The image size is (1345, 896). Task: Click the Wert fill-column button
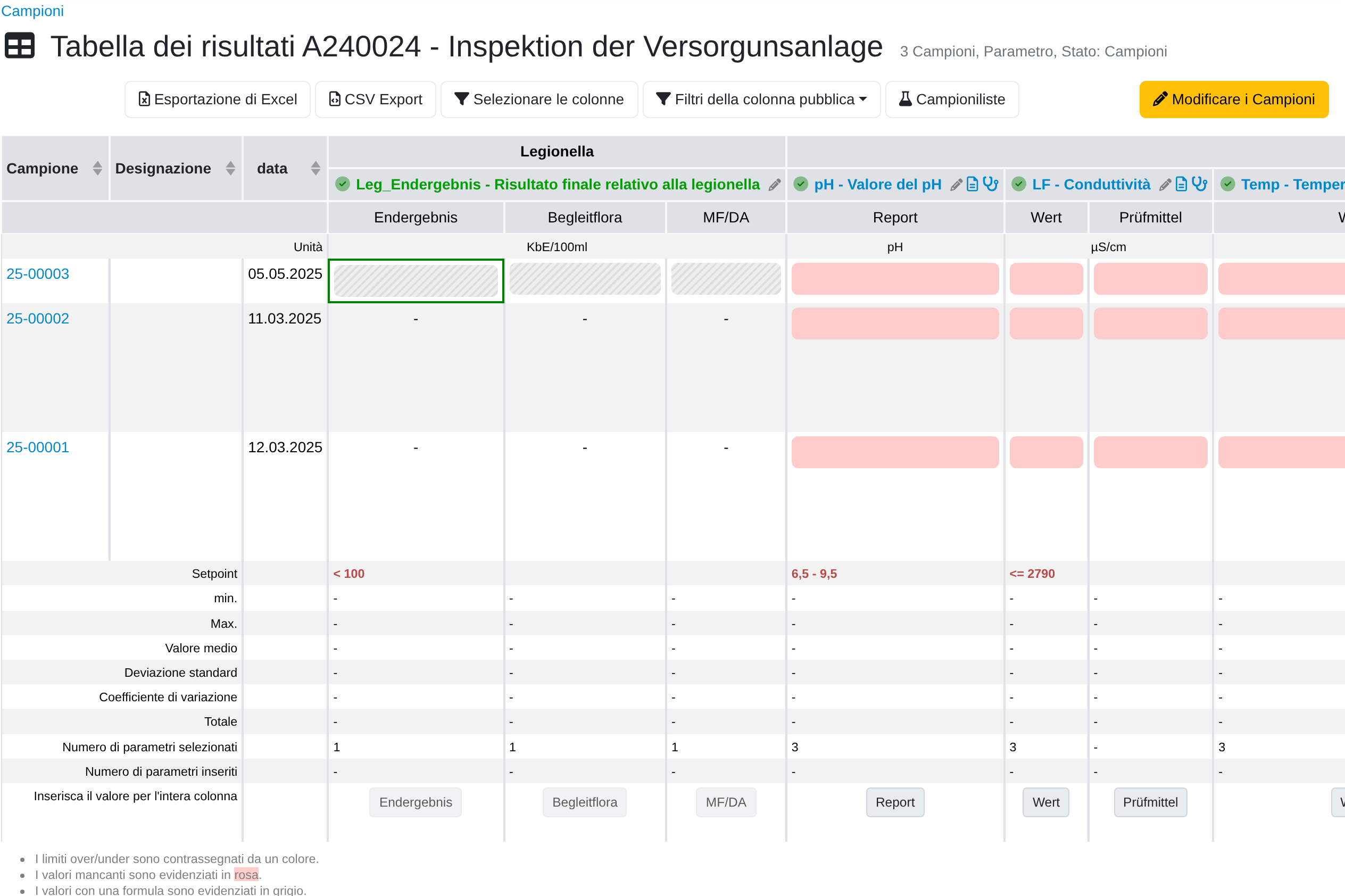pyautogui.click(x=1045, y=802)
